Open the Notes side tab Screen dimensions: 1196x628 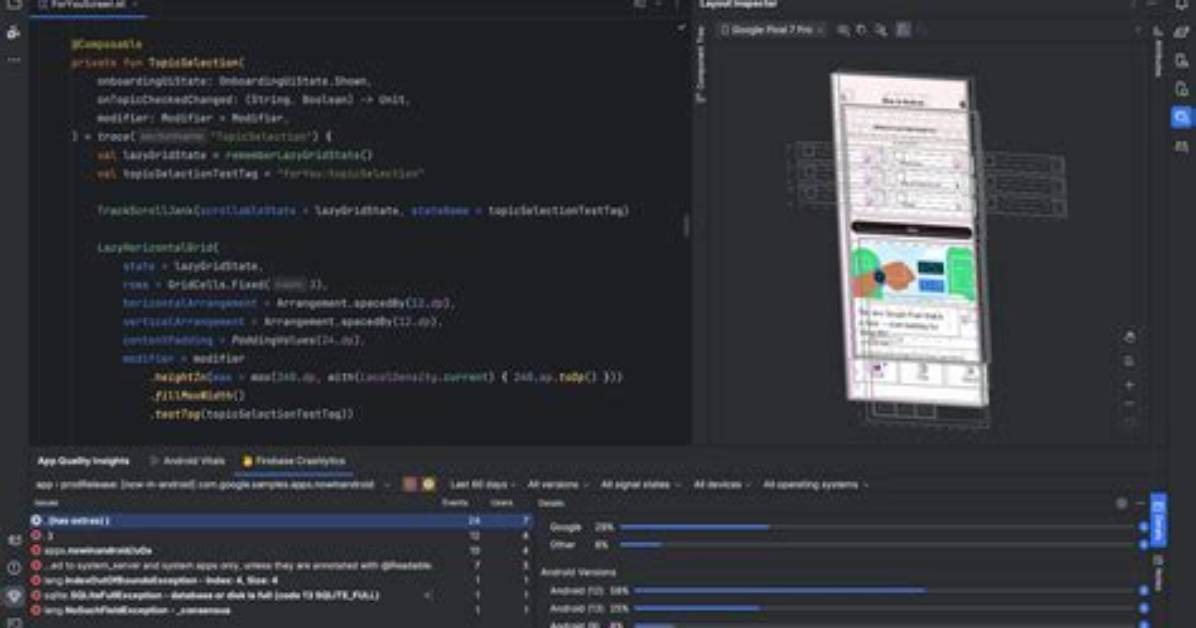[1159, 573]
